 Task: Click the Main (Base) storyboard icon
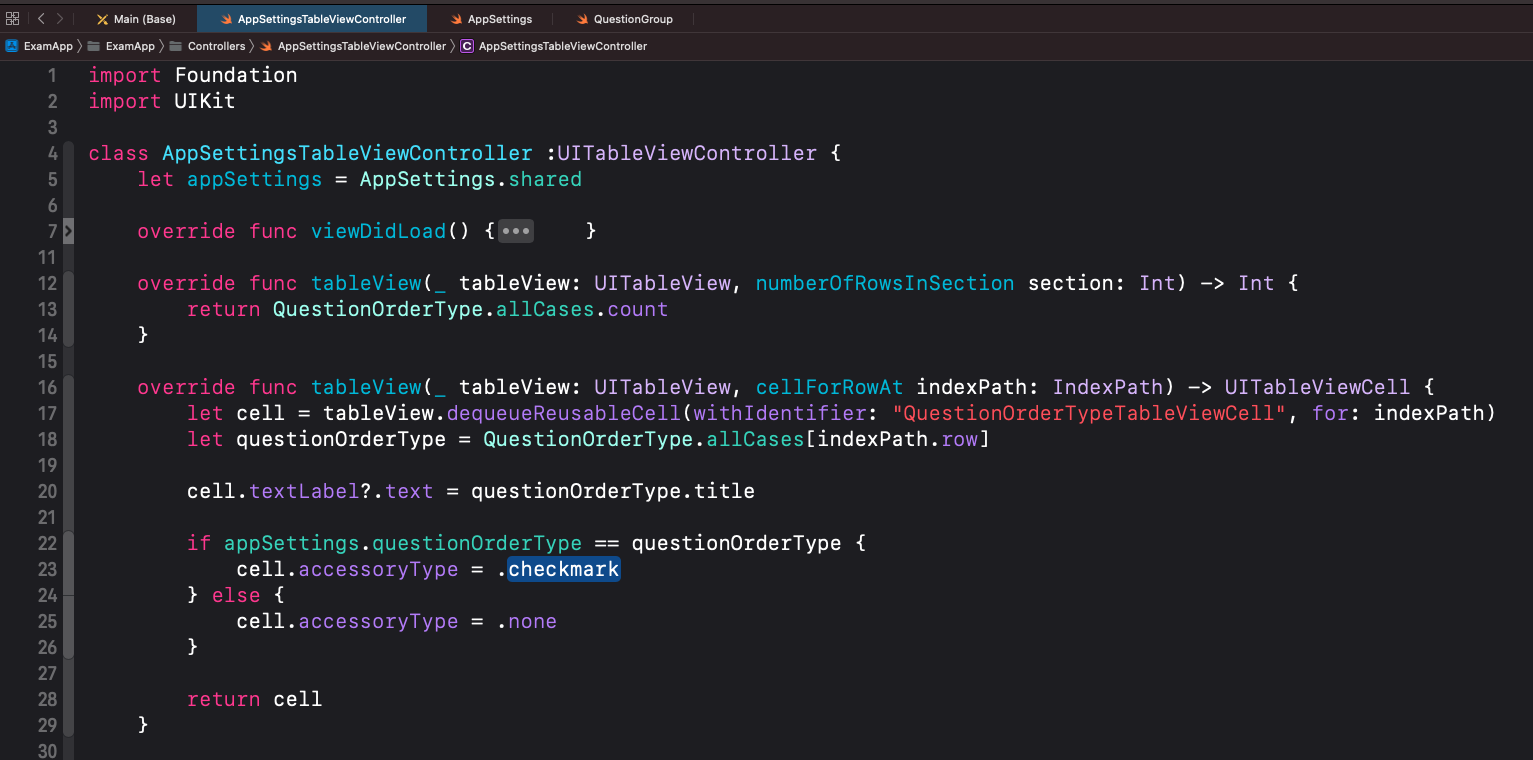103,18
